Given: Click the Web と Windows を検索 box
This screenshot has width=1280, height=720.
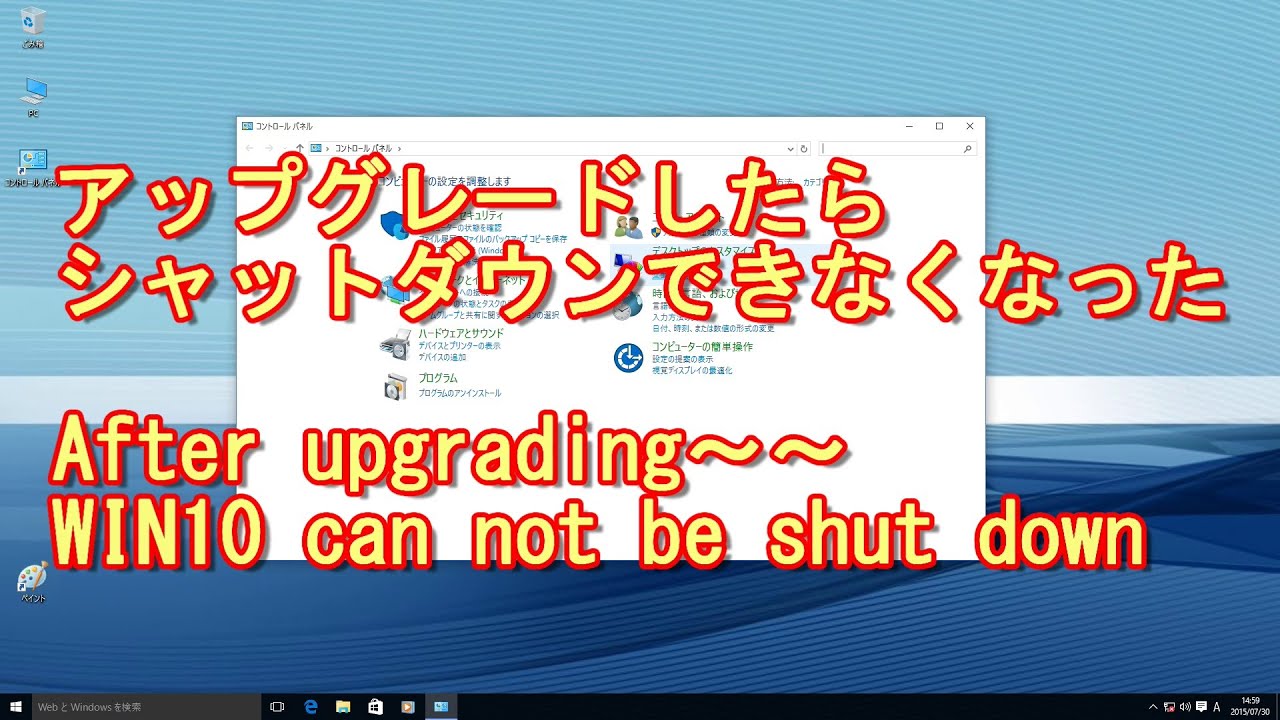Looking at the screenshot, I should point(146,707).
